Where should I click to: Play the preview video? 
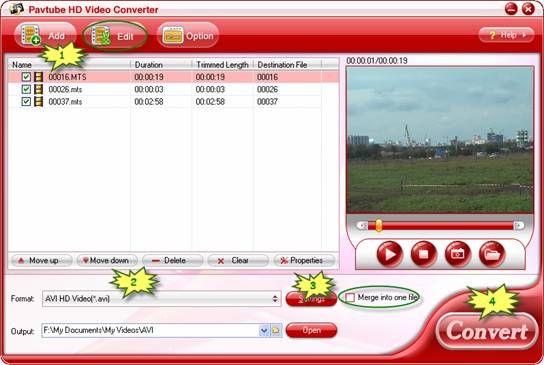390,254
